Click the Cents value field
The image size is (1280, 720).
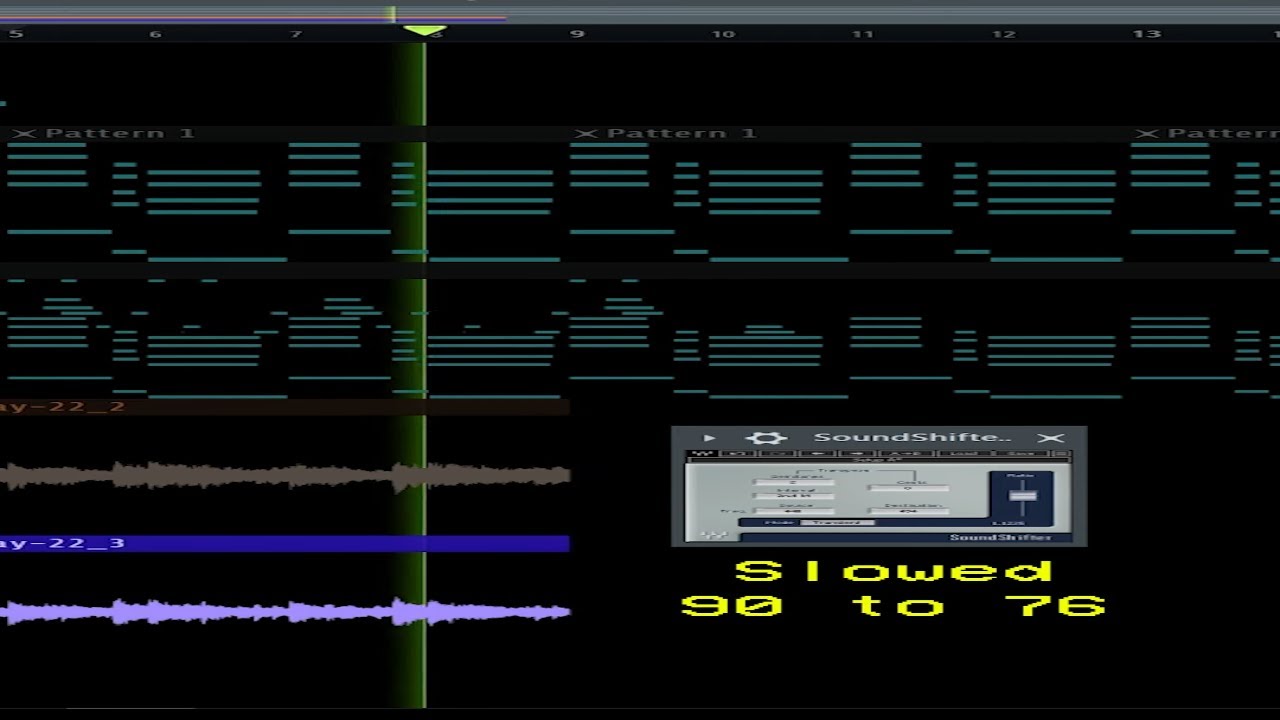click(x=908, y=488)
